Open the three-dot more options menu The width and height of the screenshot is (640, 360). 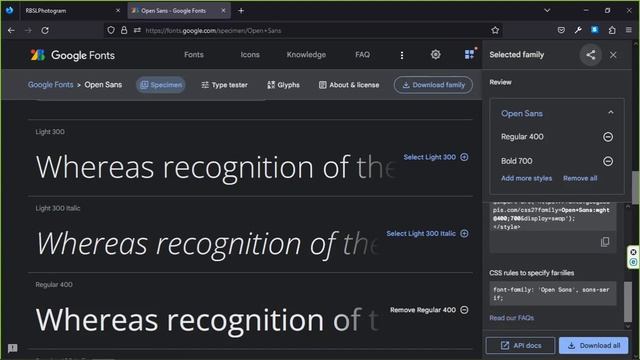pos(402,55)
